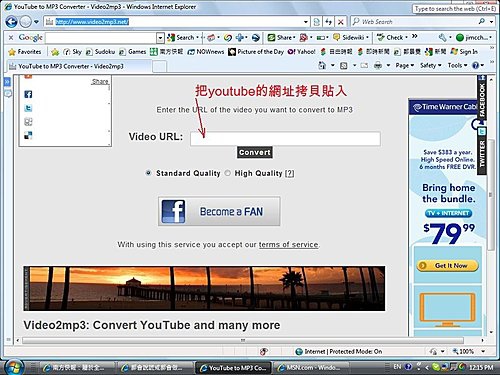This screenshot has height=375, width=500.
Task: Open the Page menu
Action: click(x=404, y=66)
